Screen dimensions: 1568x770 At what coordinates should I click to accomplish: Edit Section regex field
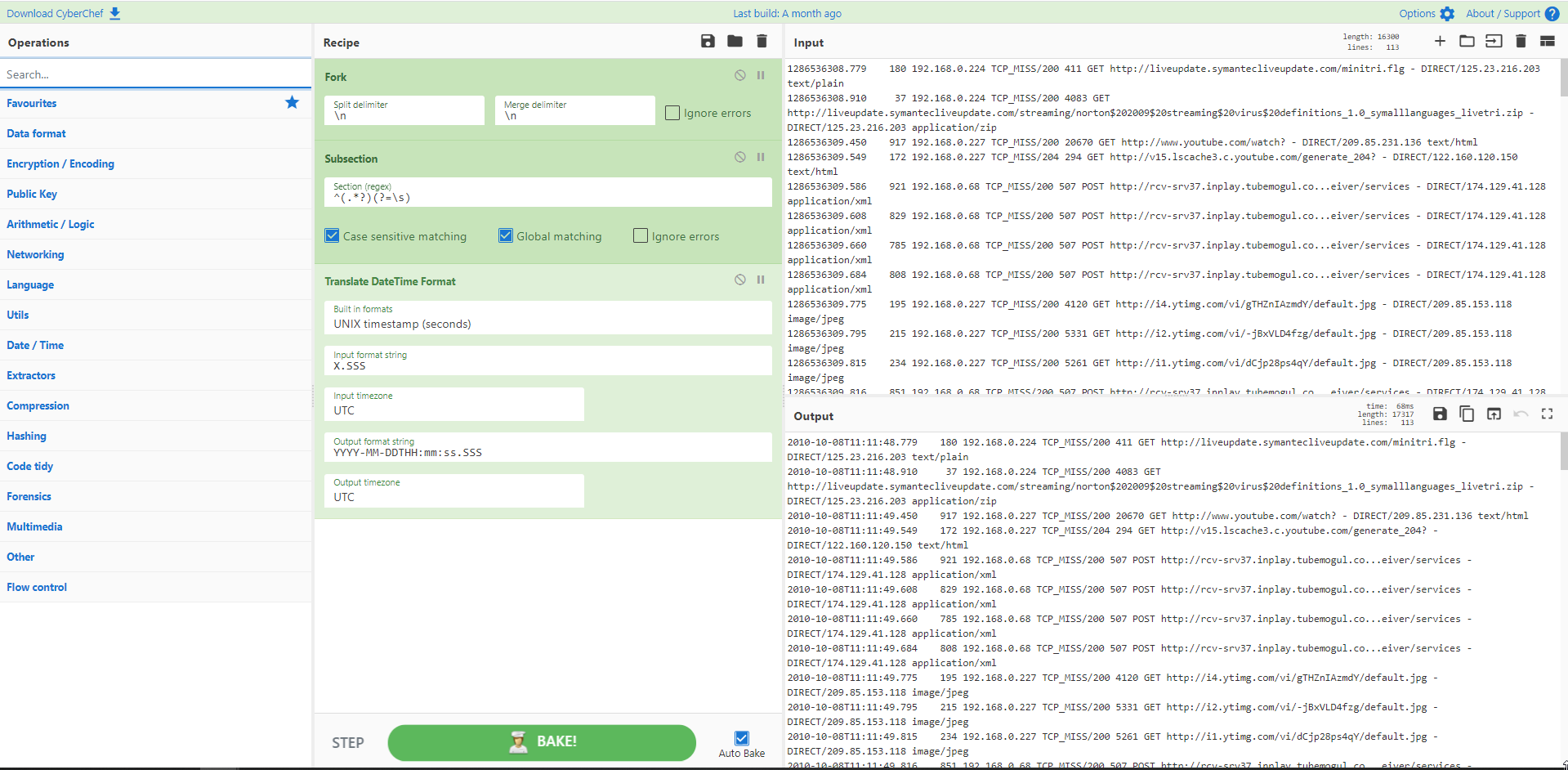pyautogui.click(x=547, y=192)
